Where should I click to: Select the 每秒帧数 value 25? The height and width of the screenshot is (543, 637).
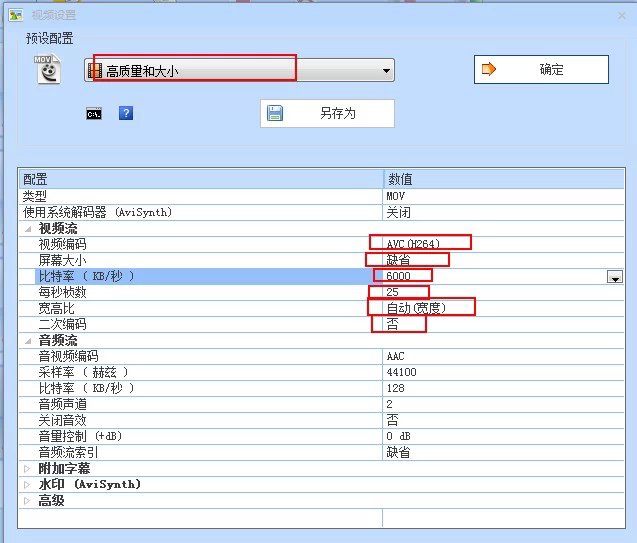coord(393,292)
